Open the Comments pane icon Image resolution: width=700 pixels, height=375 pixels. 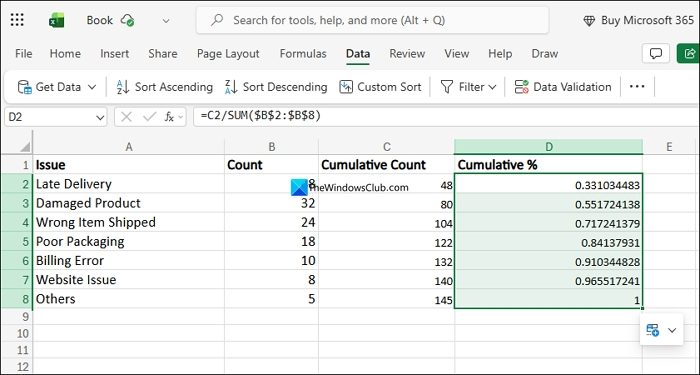click(x=655, y=54)
